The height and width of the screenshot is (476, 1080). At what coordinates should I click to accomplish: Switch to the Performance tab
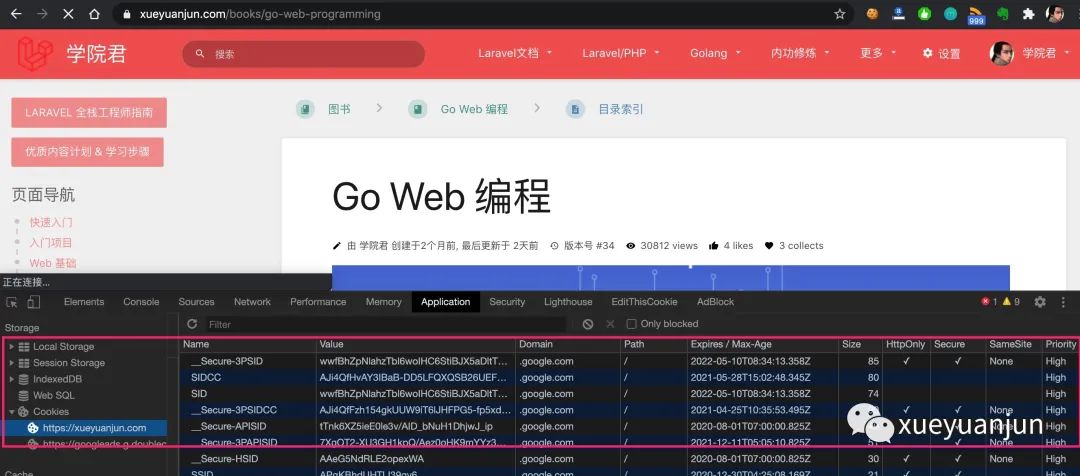(x=318, y=302)
